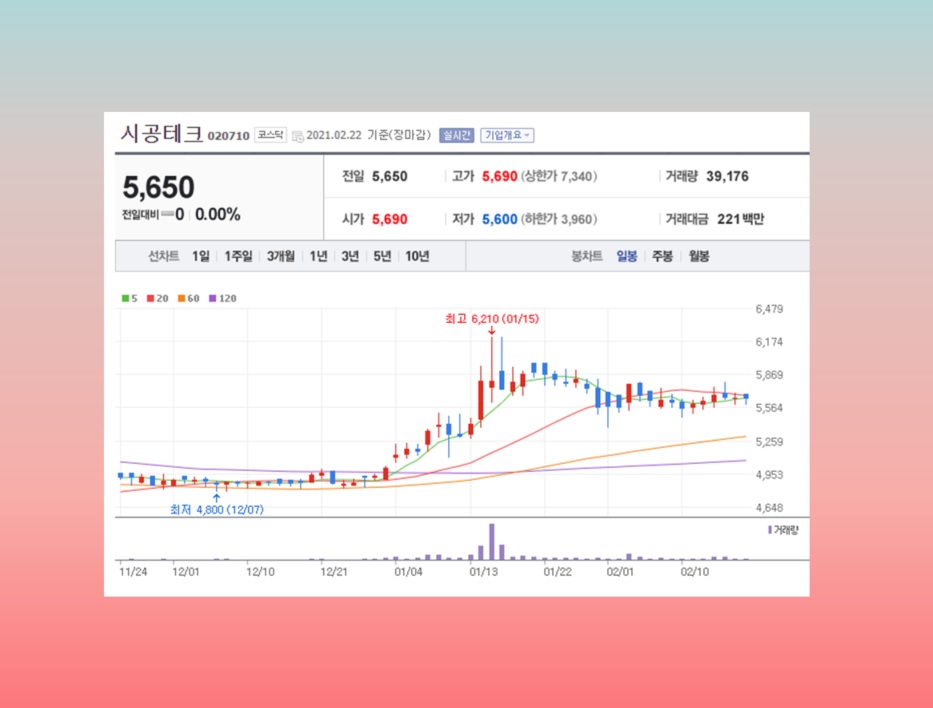This screenshot has height=708, width=933.
Task: Click the tallest volume bar near 01/13
Action: point(491,542)
